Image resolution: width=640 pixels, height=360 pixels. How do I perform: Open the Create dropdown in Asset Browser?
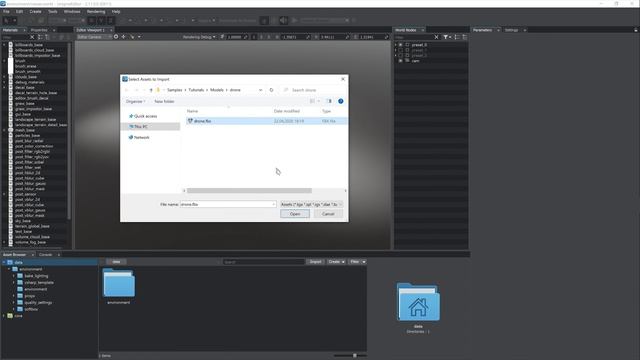point(336,262)
